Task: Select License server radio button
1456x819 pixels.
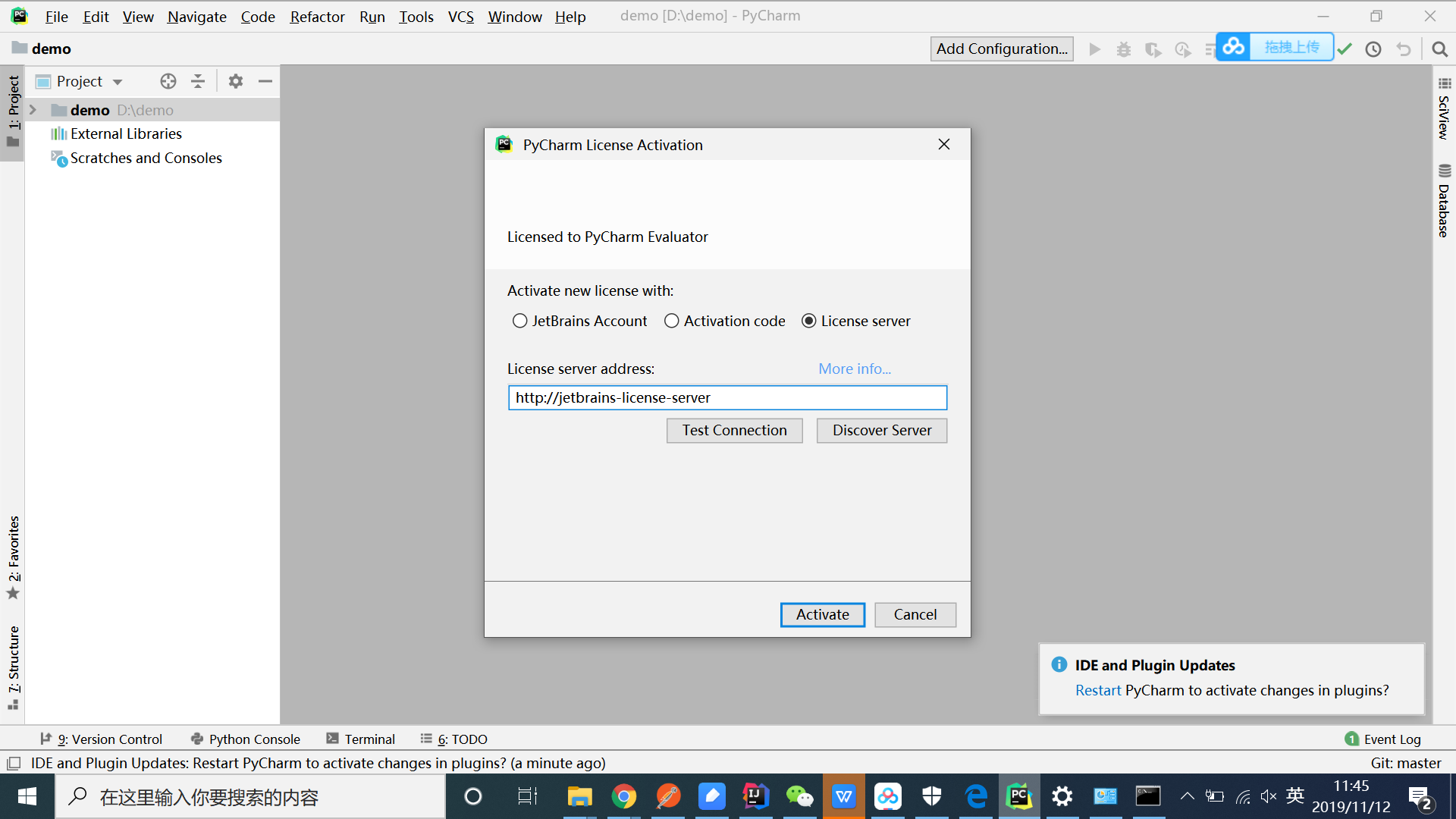Action: point(856,321)
